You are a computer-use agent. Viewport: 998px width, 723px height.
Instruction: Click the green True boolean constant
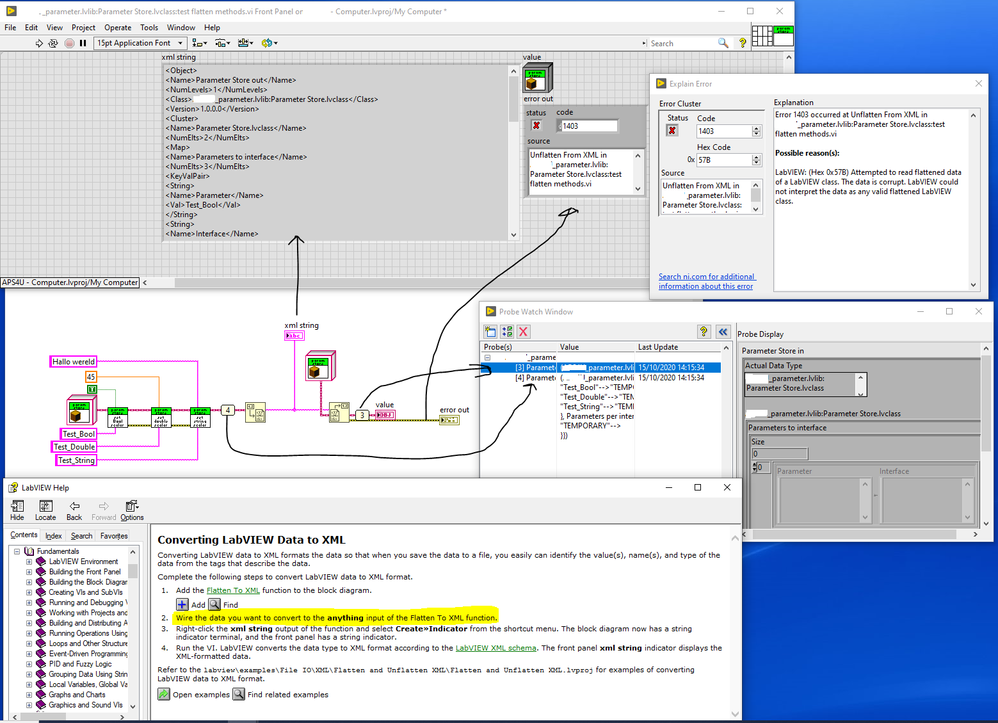tap(92, 390)
